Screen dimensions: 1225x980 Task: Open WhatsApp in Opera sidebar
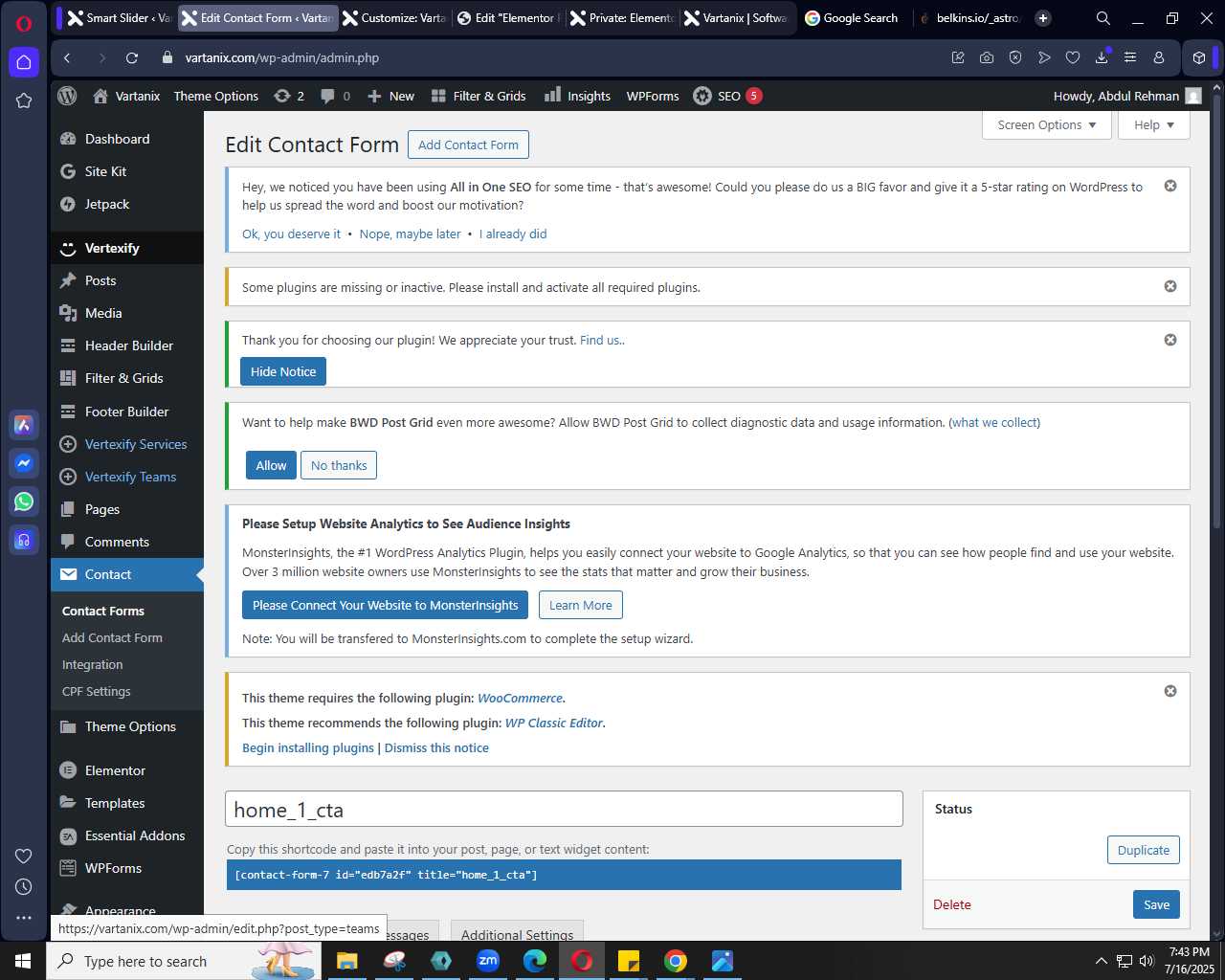[x=24, y=501]
